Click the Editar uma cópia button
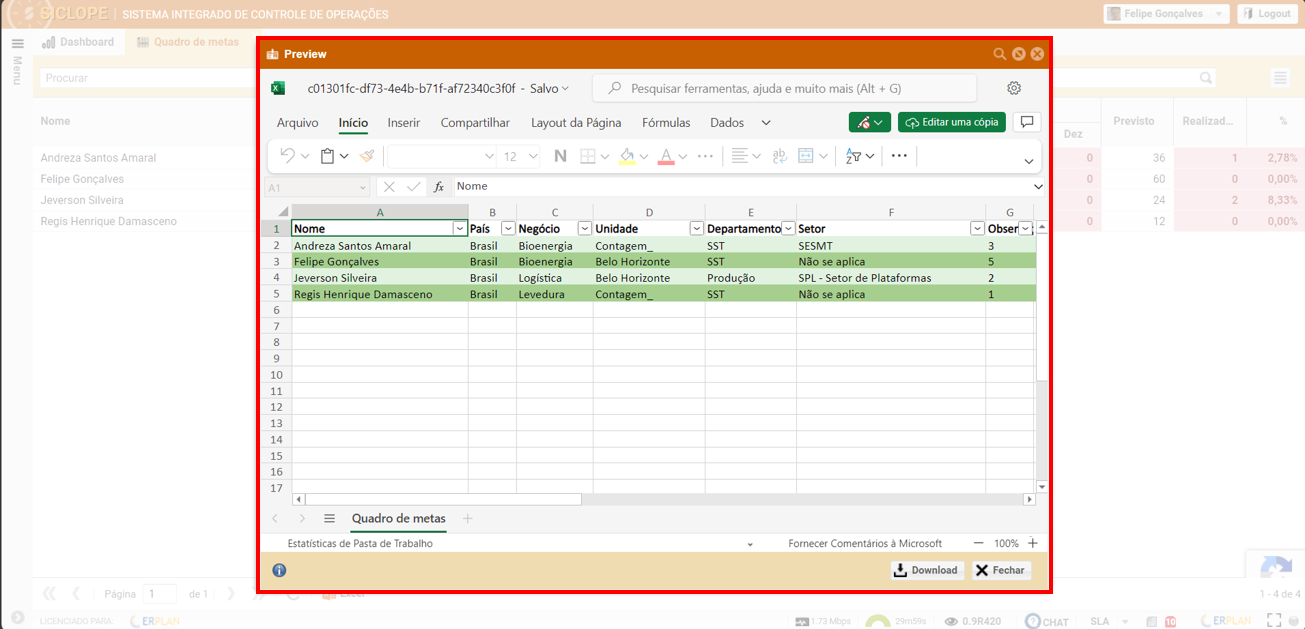The width and height of the screenshot is (1305, 629). [952, 122]
